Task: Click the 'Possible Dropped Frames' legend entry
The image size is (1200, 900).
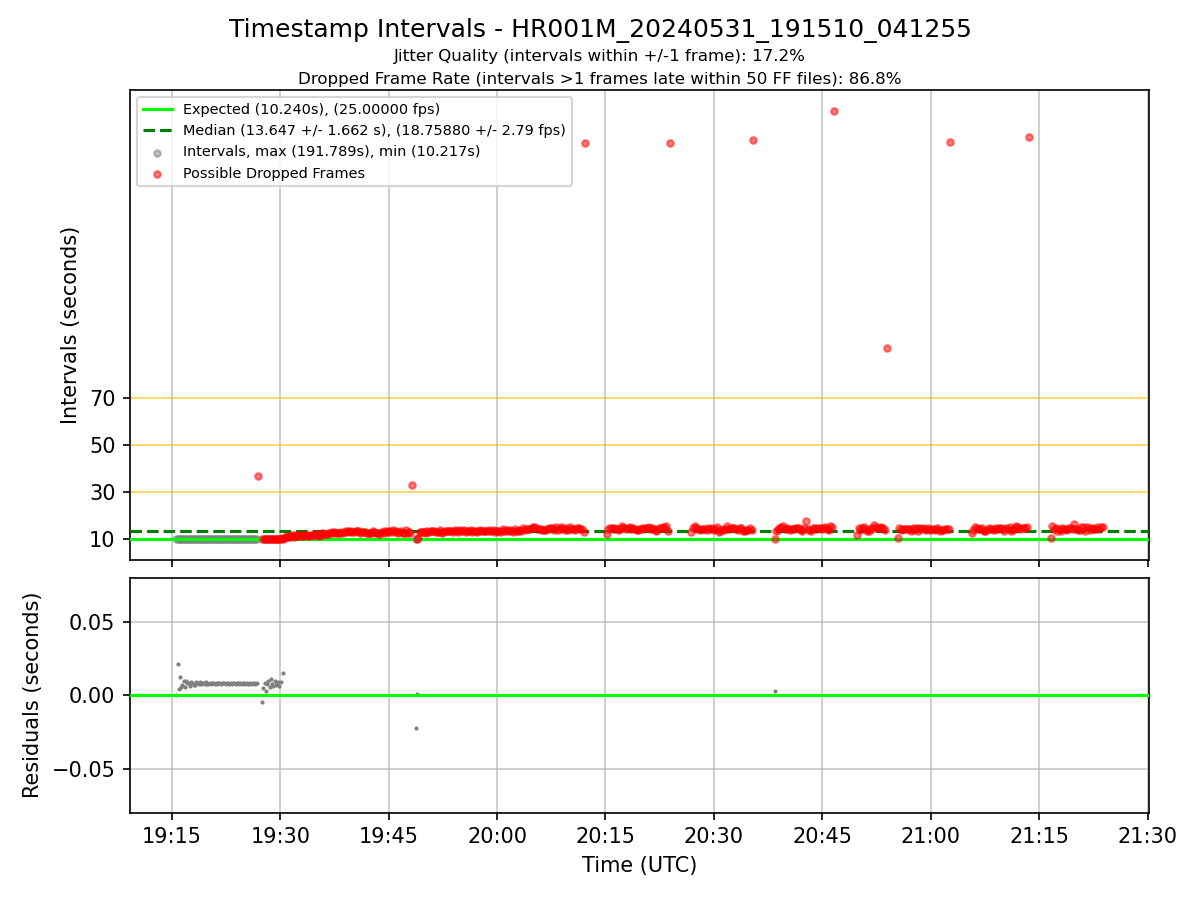Action: pos(274,173)
